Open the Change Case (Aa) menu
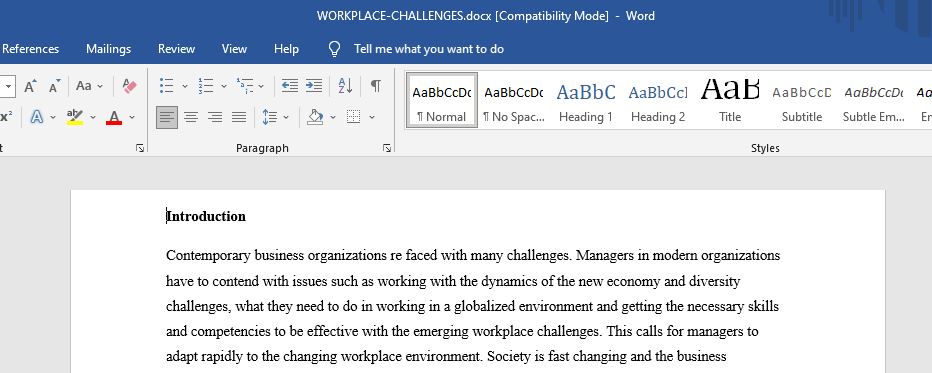 click(84, 86)
